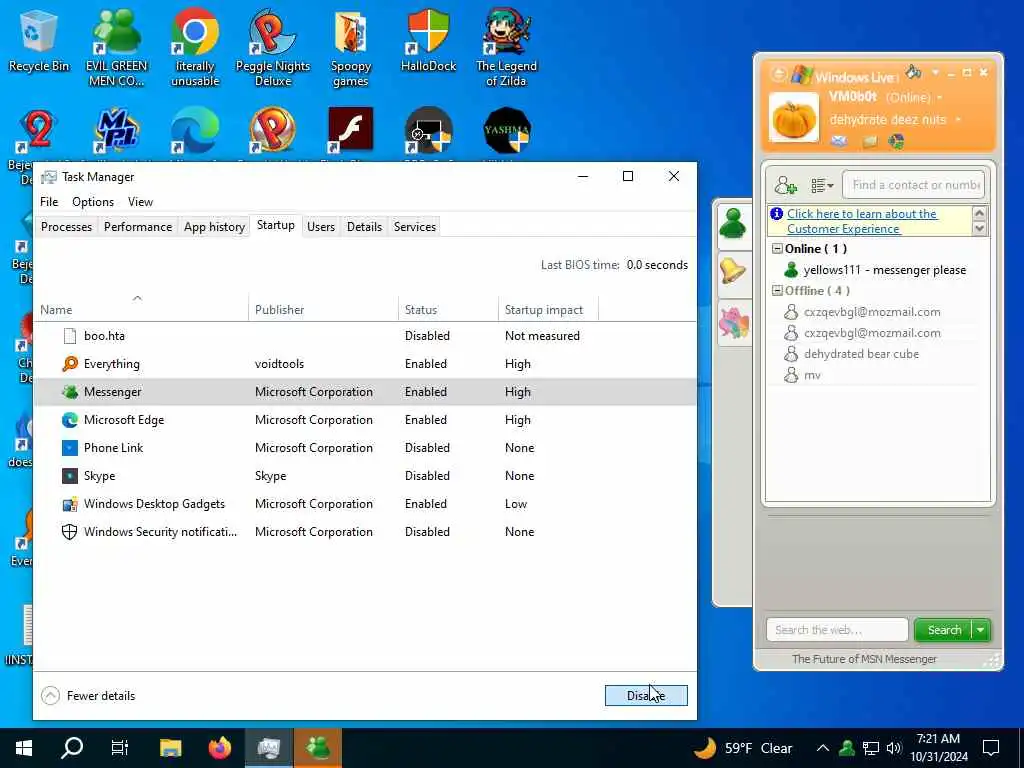Open the View menu in Task Manager
This screenshot has width=1024, height=768.
(140, 202)
